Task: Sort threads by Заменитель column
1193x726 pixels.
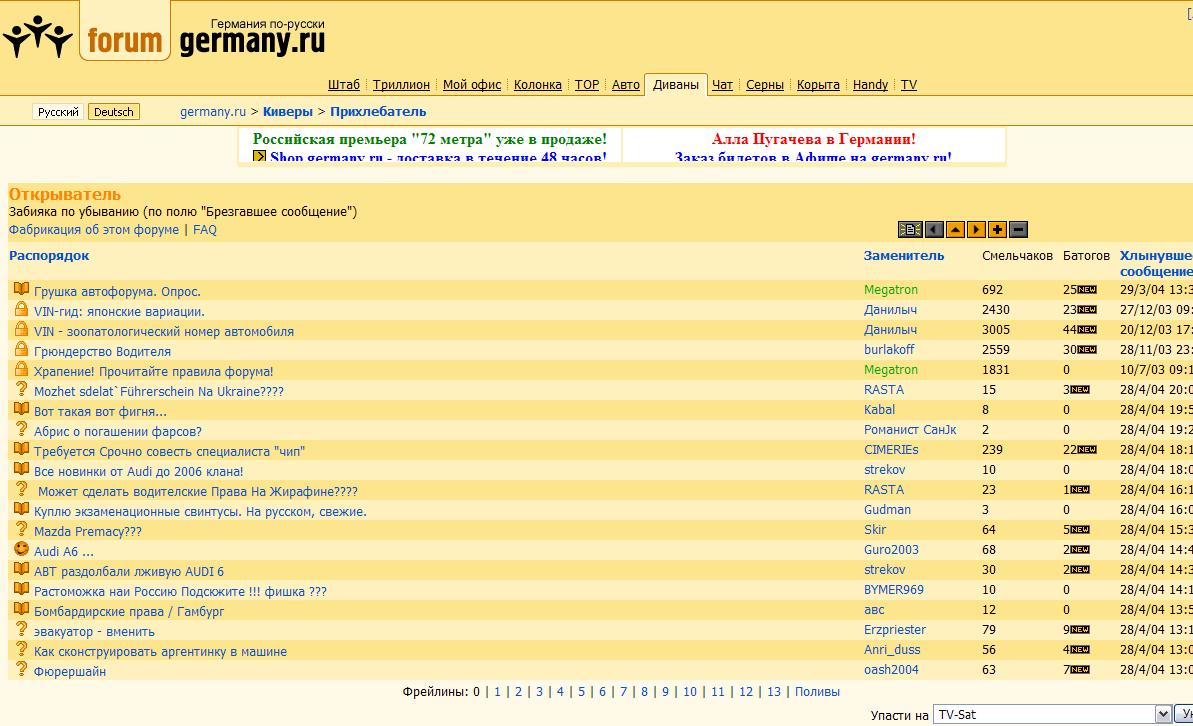Action: pyautogui.click(x=903, y=255)
